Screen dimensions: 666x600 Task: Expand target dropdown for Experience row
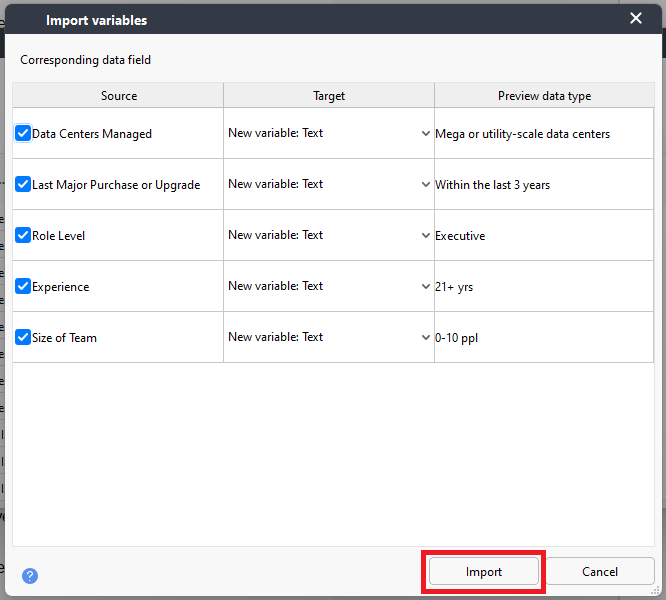329,286
